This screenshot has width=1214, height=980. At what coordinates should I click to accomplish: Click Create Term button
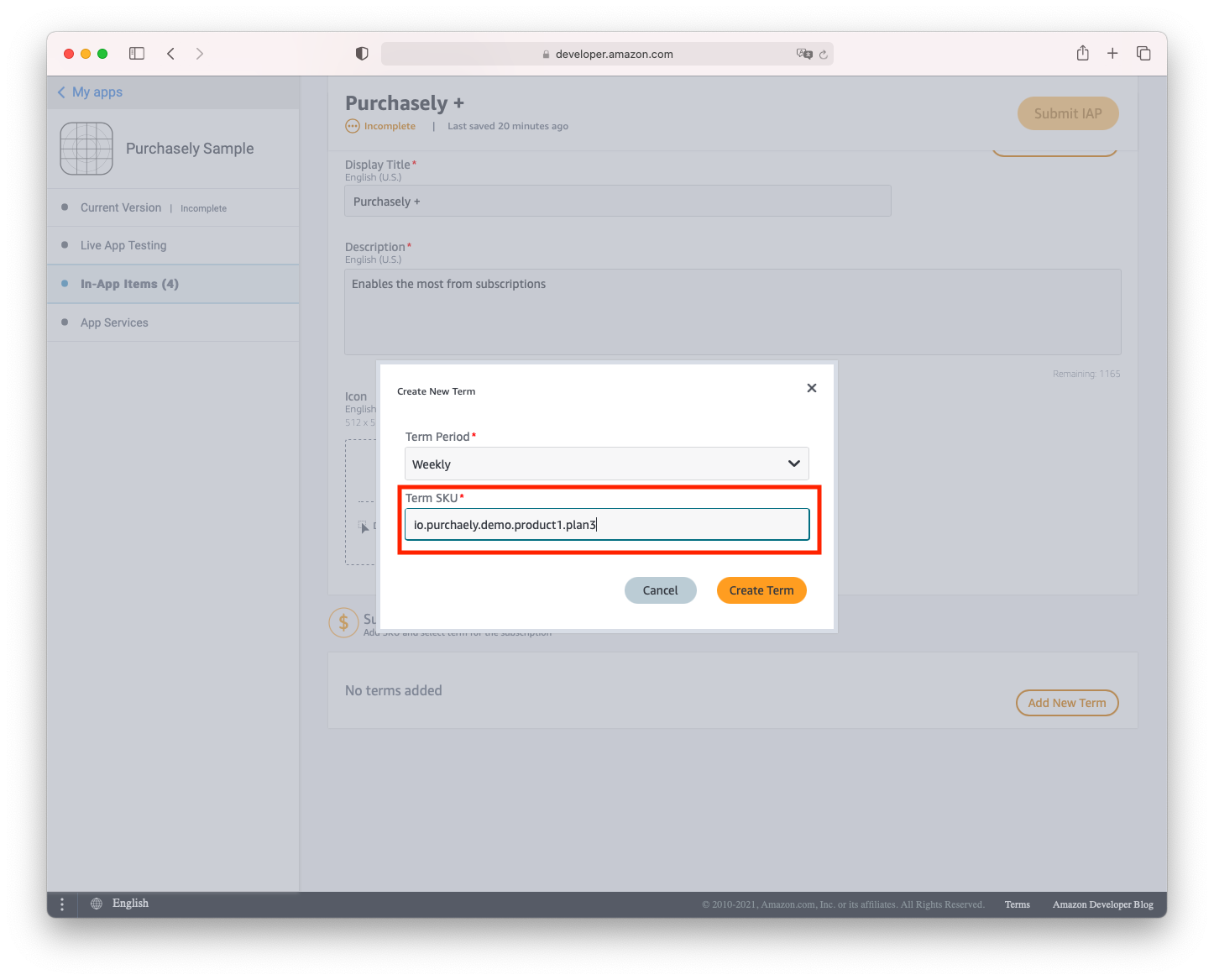[x=761, y=590]
